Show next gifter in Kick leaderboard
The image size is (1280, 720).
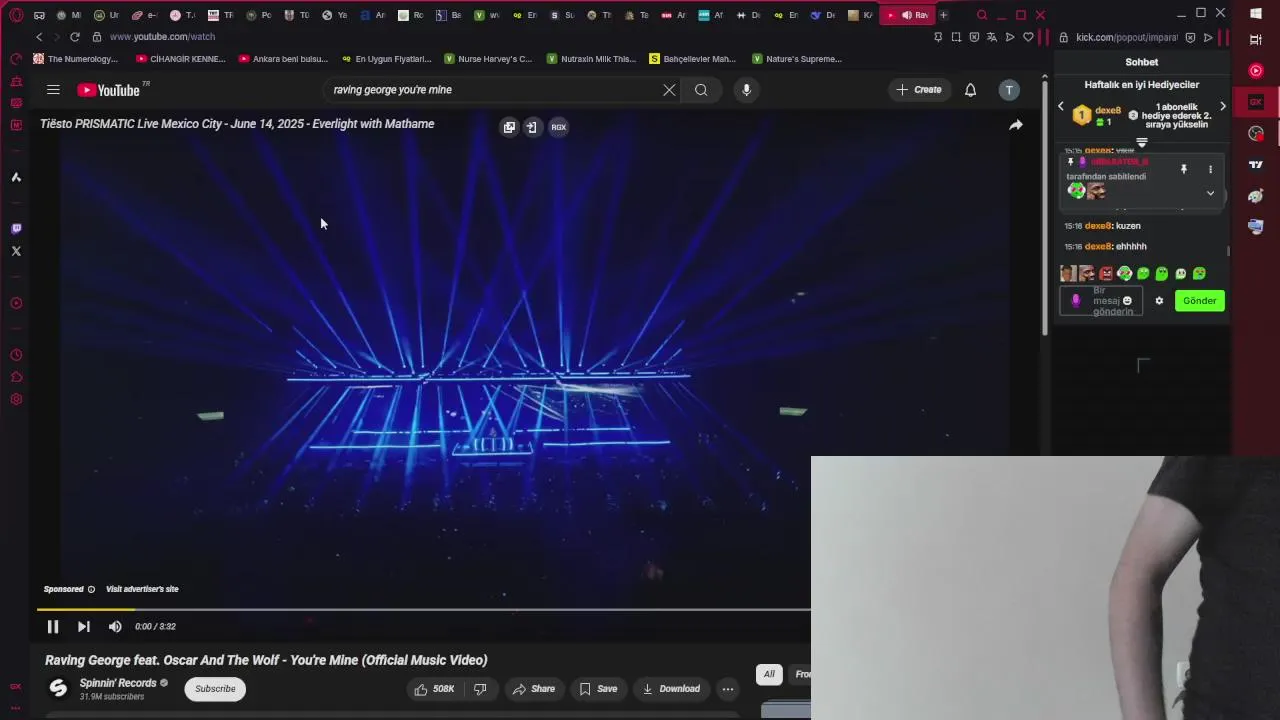(1222, 106)
